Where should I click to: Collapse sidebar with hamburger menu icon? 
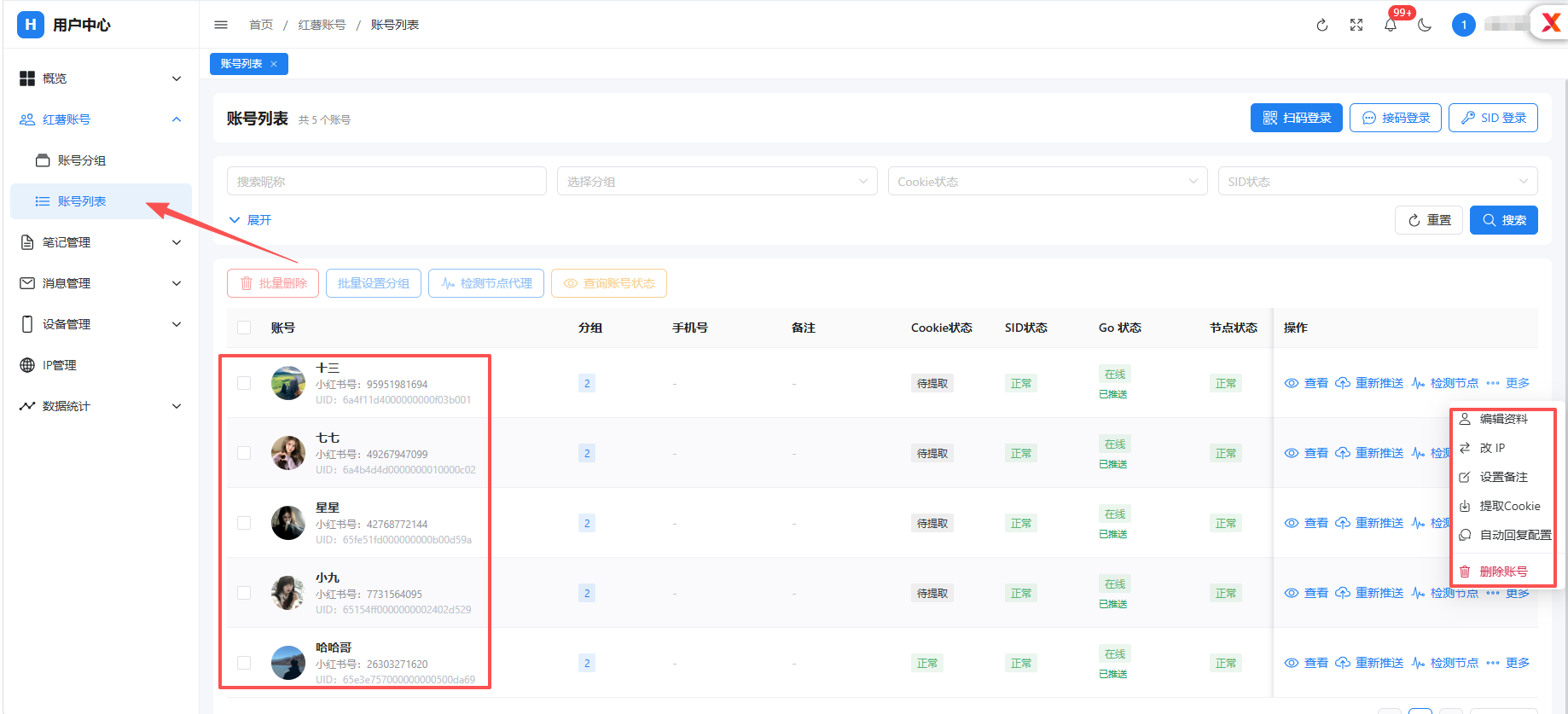click(221, 25)
